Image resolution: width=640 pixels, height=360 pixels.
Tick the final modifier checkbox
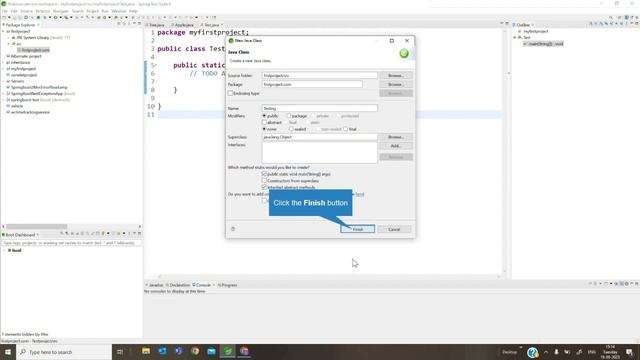346,129
